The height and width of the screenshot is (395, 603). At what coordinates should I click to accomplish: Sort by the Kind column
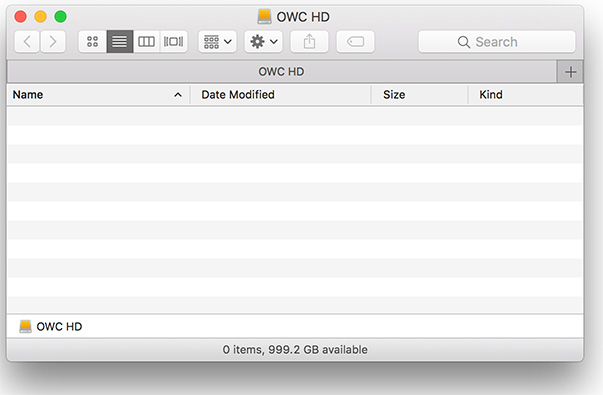point(526,95)
